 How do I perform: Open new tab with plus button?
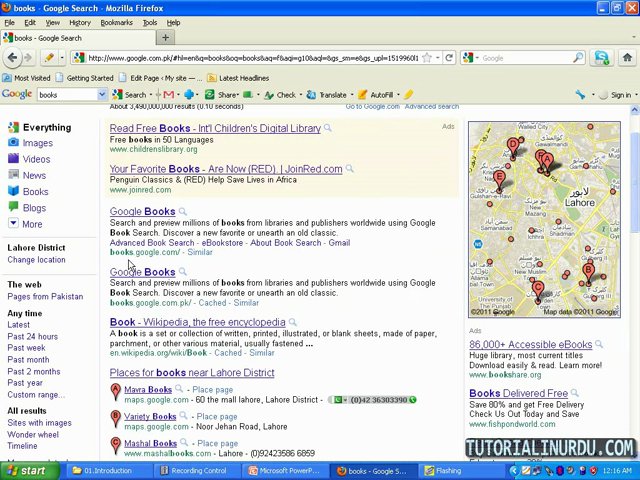[166, 38]
